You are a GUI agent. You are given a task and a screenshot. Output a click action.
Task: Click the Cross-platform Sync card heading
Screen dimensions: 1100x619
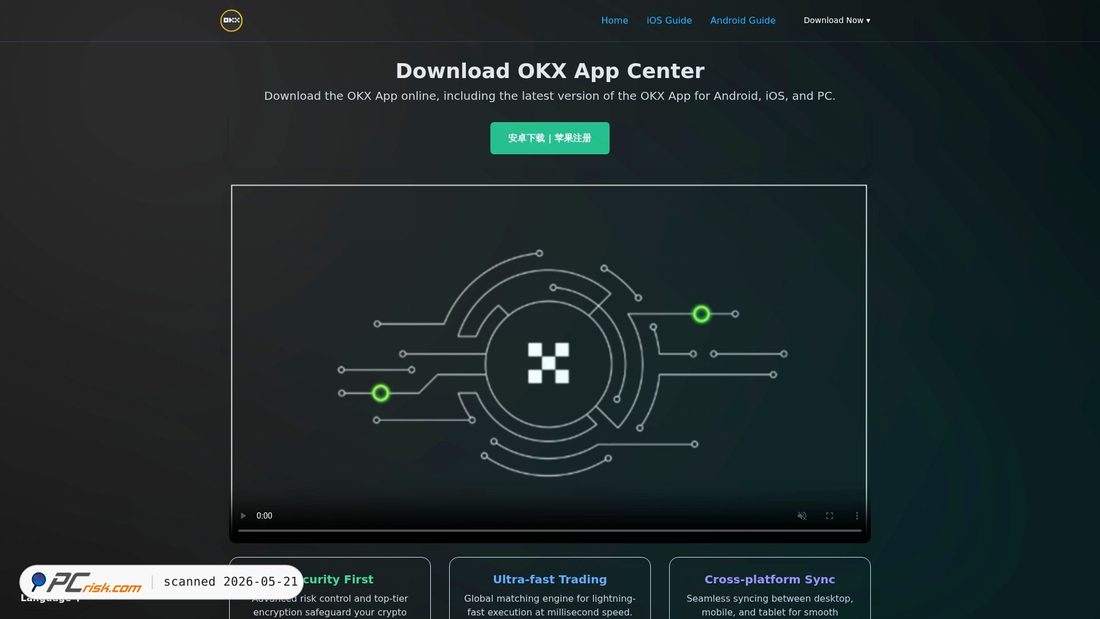(x=770, y=580)
